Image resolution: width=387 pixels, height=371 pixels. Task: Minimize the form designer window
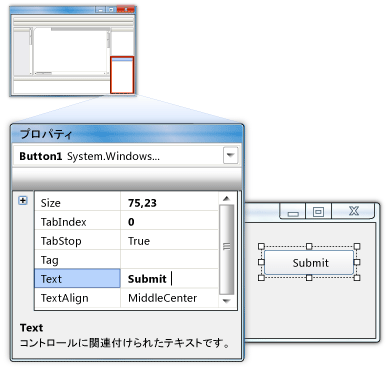293,211
